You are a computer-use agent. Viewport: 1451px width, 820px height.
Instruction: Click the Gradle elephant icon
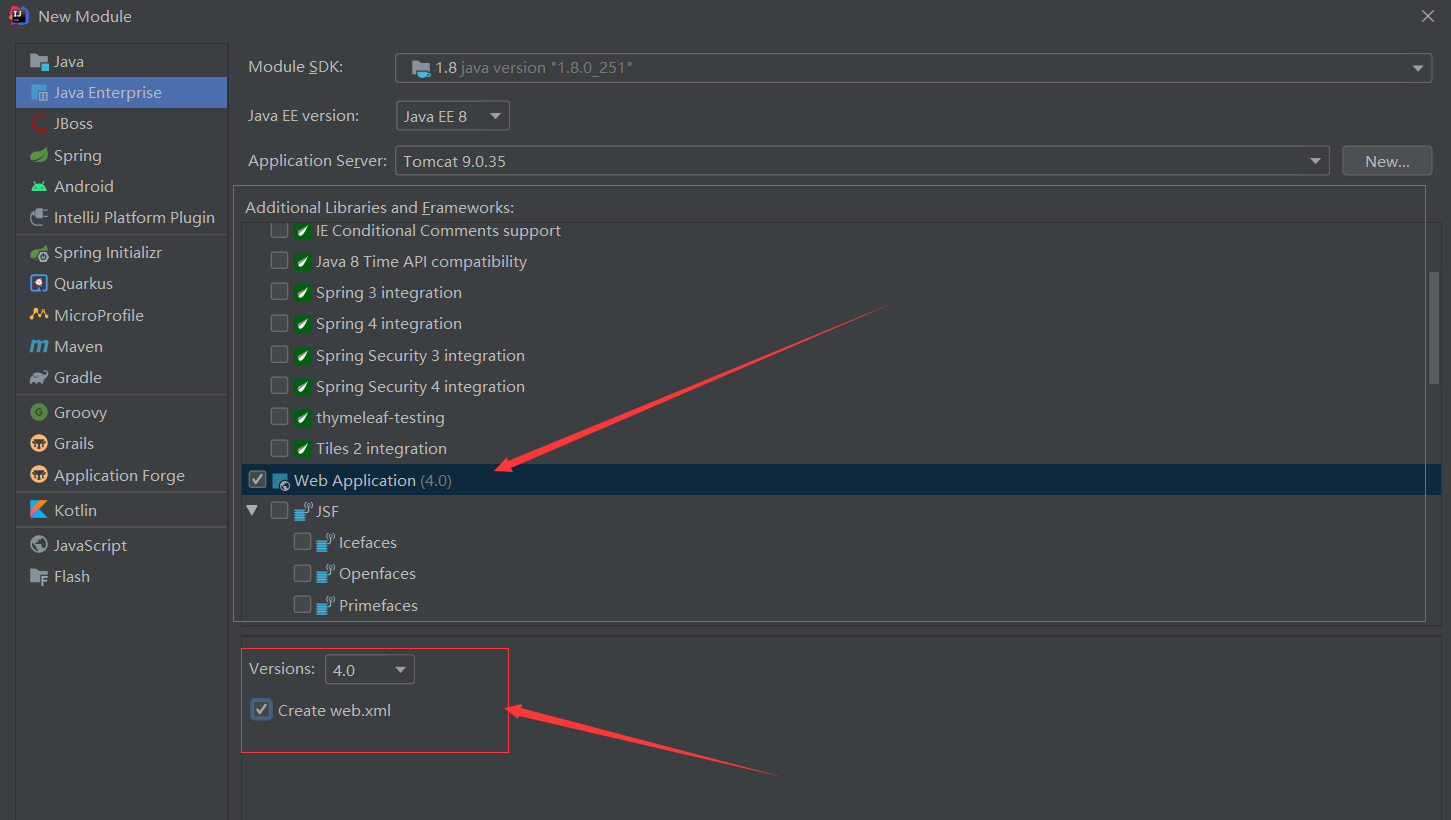click(39, 378)
